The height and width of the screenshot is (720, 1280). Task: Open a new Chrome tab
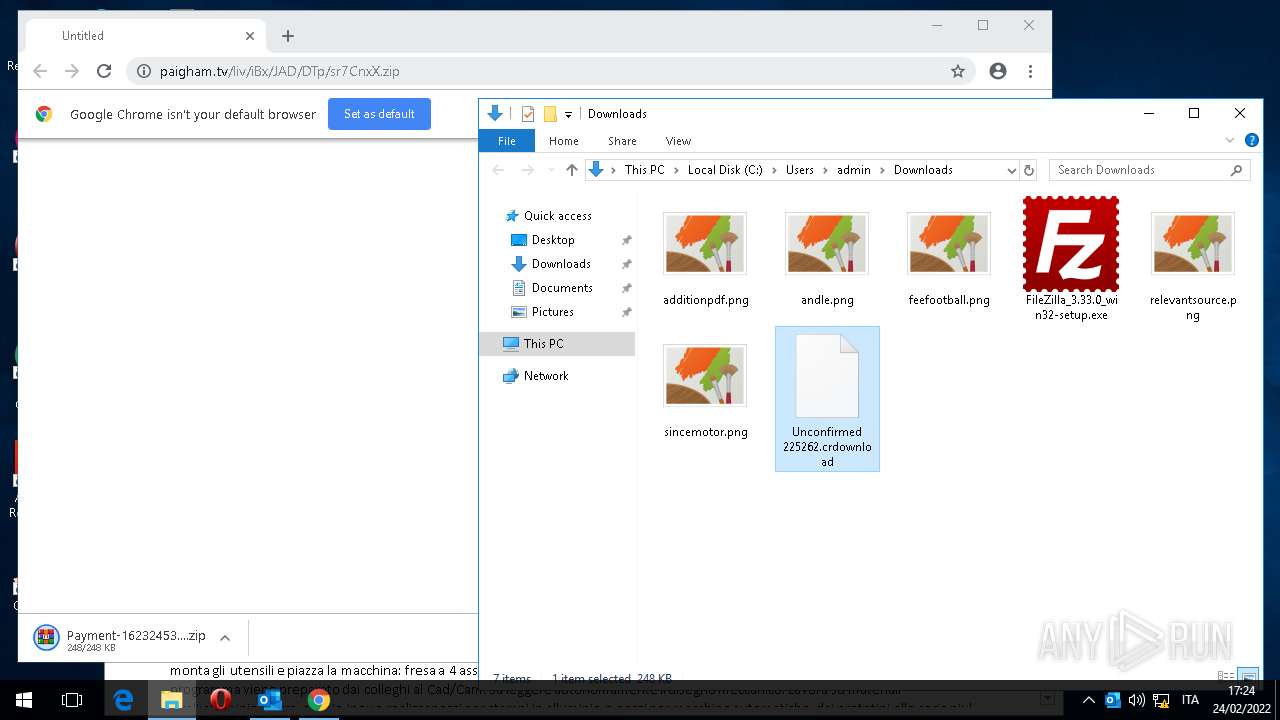click(288, 36)
